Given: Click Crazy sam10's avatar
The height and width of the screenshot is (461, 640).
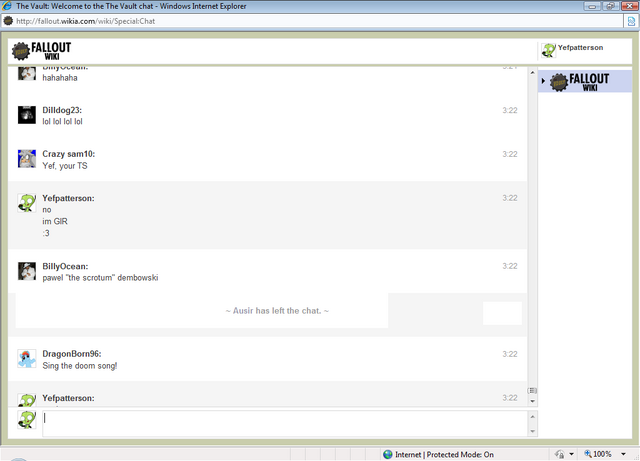Looking at the screenshot, I should click(27, 159).
